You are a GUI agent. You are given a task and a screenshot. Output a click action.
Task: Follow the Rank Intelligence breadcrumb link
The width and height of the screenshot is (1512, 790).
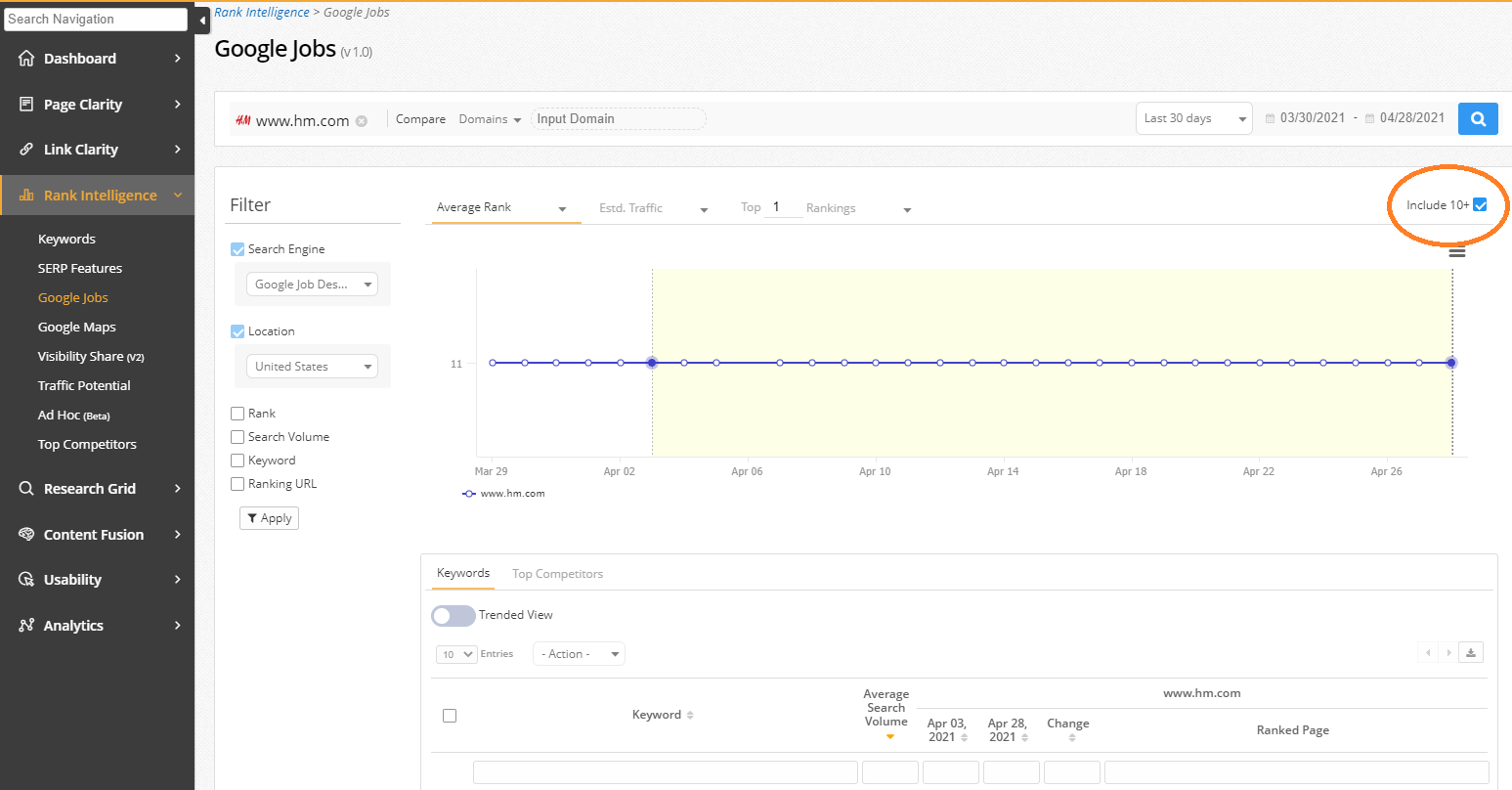coord(262,13)
